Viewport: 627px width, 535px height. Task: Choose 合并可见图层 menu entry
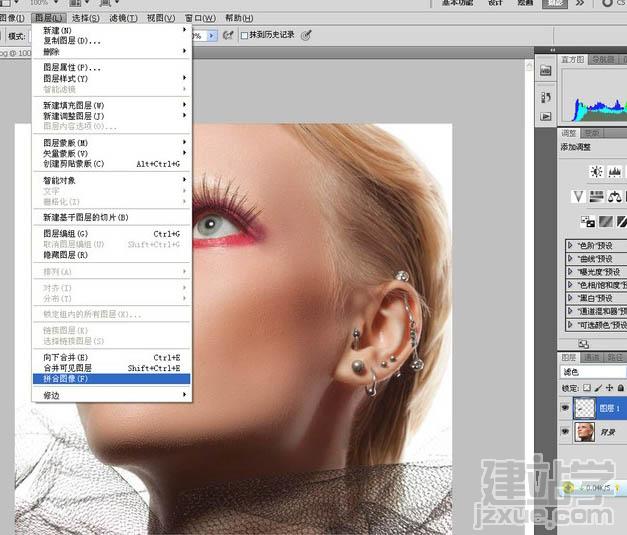pos(111,368)
